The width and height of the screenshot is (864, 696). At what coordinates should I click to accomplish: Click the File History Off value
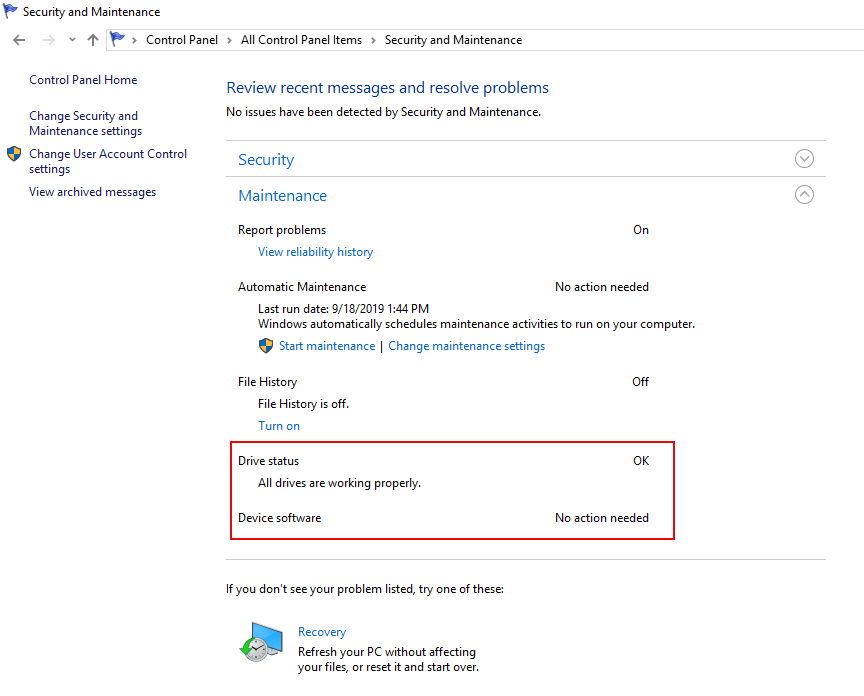640,382
